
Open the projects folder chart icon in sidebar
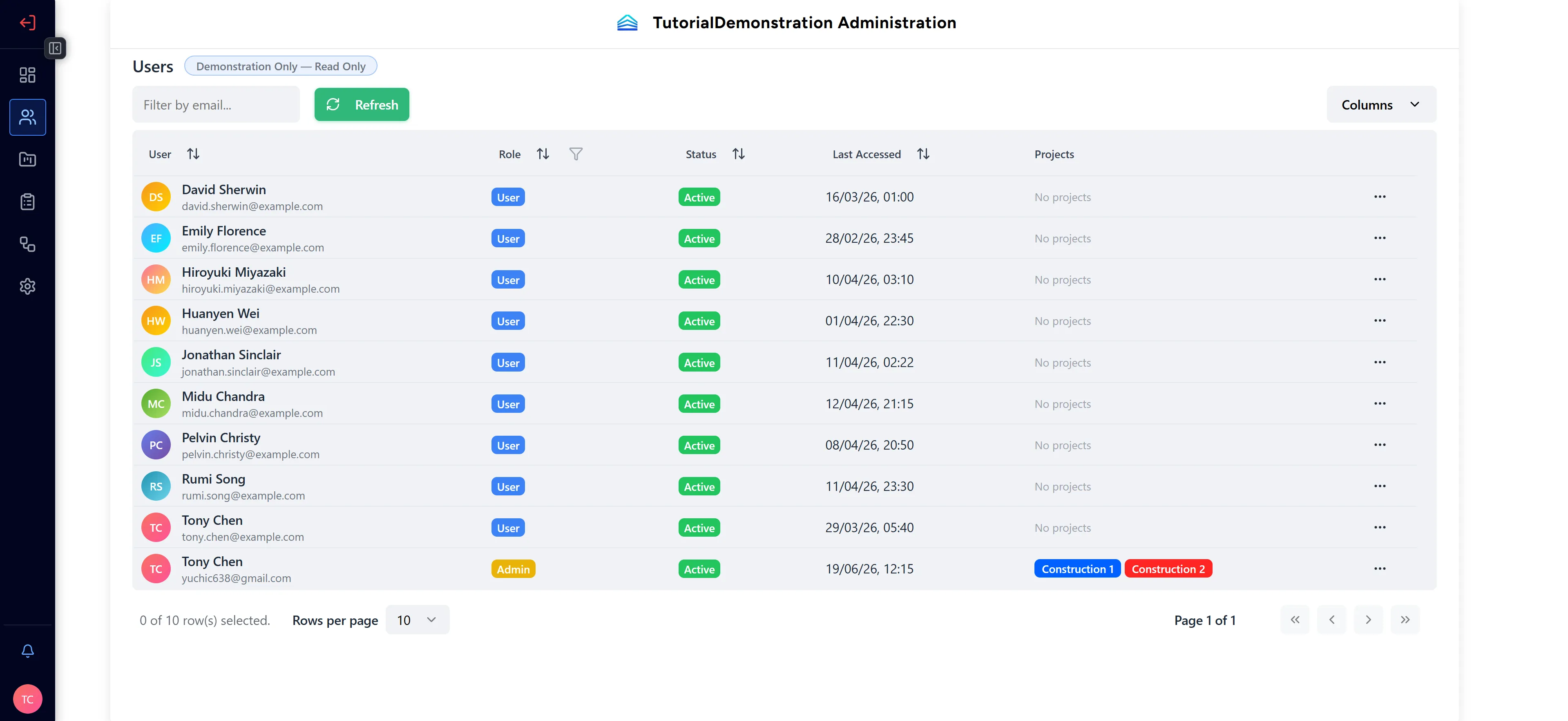click(27, 159)
